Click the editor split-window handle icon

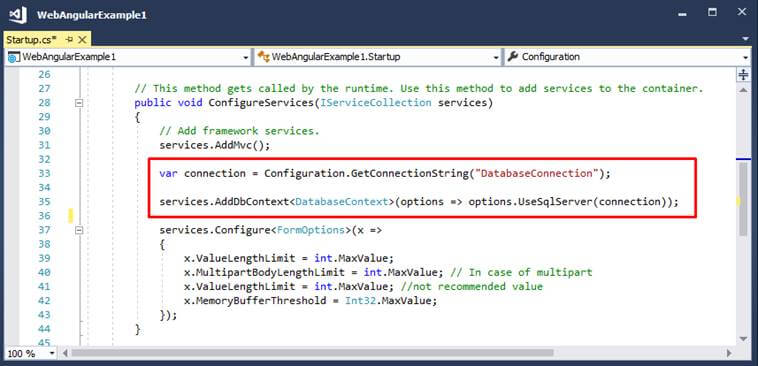[743, 74]
